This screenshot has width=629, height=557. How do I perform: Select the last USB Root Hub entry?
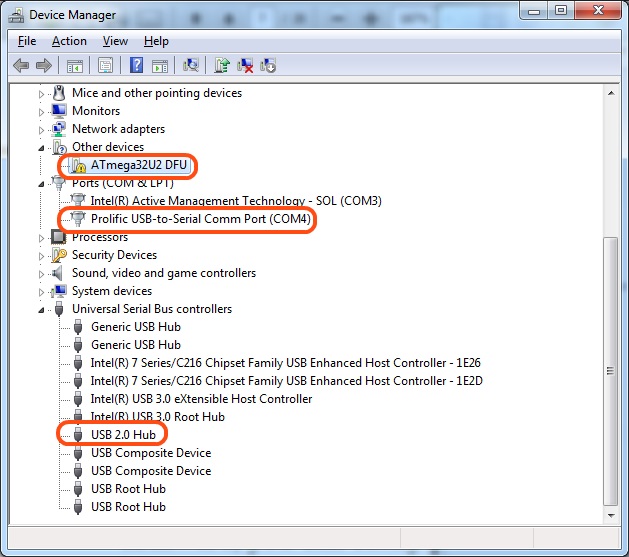tap(128, 507)
